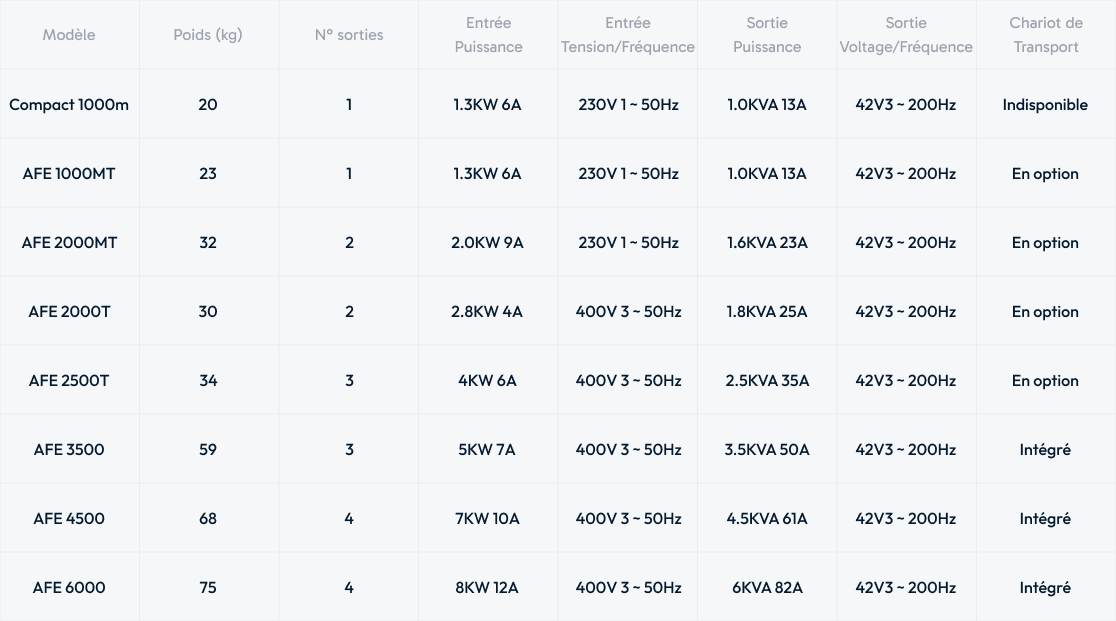Select the 6KVA 82A output cell
The height and width of the screenshot is (621, 1116).
(x=767, y=588)
